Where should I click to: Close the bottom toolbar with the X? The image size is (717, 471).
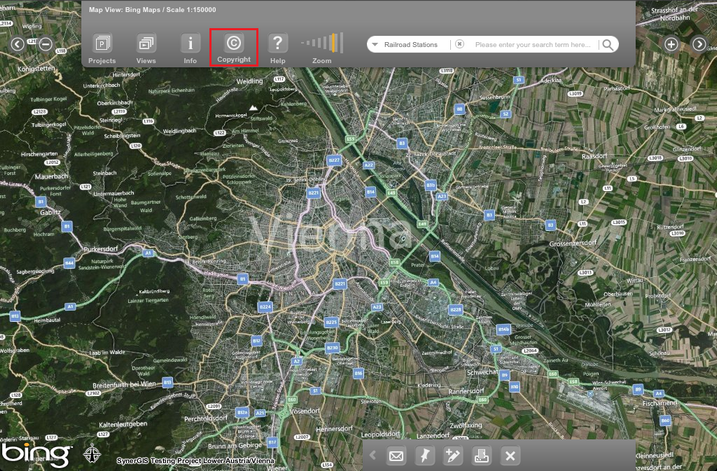click(x=510, y=455)
